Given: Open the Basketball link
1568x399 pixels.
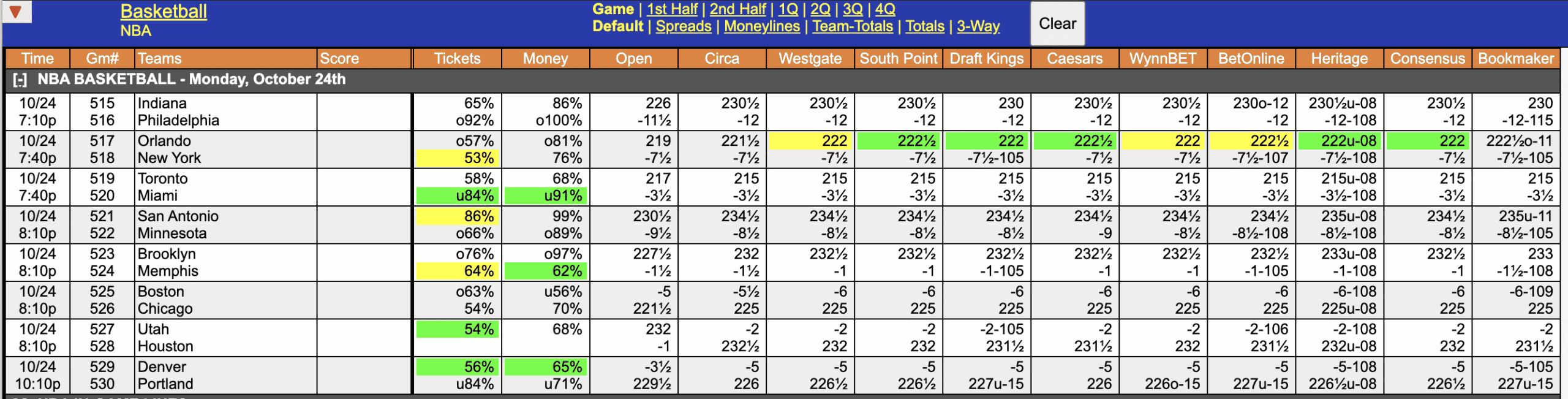Looking at the screenshot, I should click(x=164, y=11).
